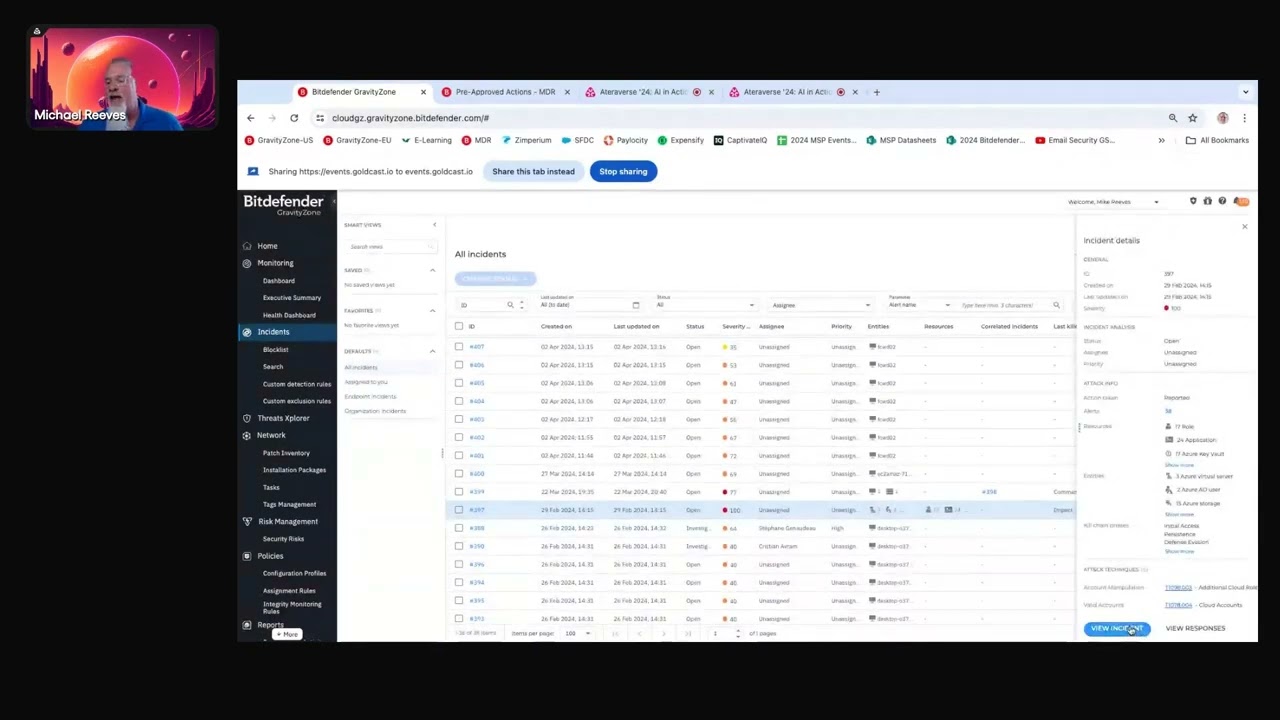This screenshot has width=1280, height=720.
Task: Click the Incidents section icon
Action: click(247, 332)
